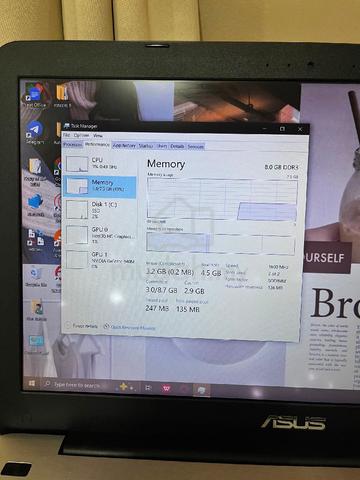
Task: Open the user folder icon below Recycle Bin
Action: coord(37,310)
